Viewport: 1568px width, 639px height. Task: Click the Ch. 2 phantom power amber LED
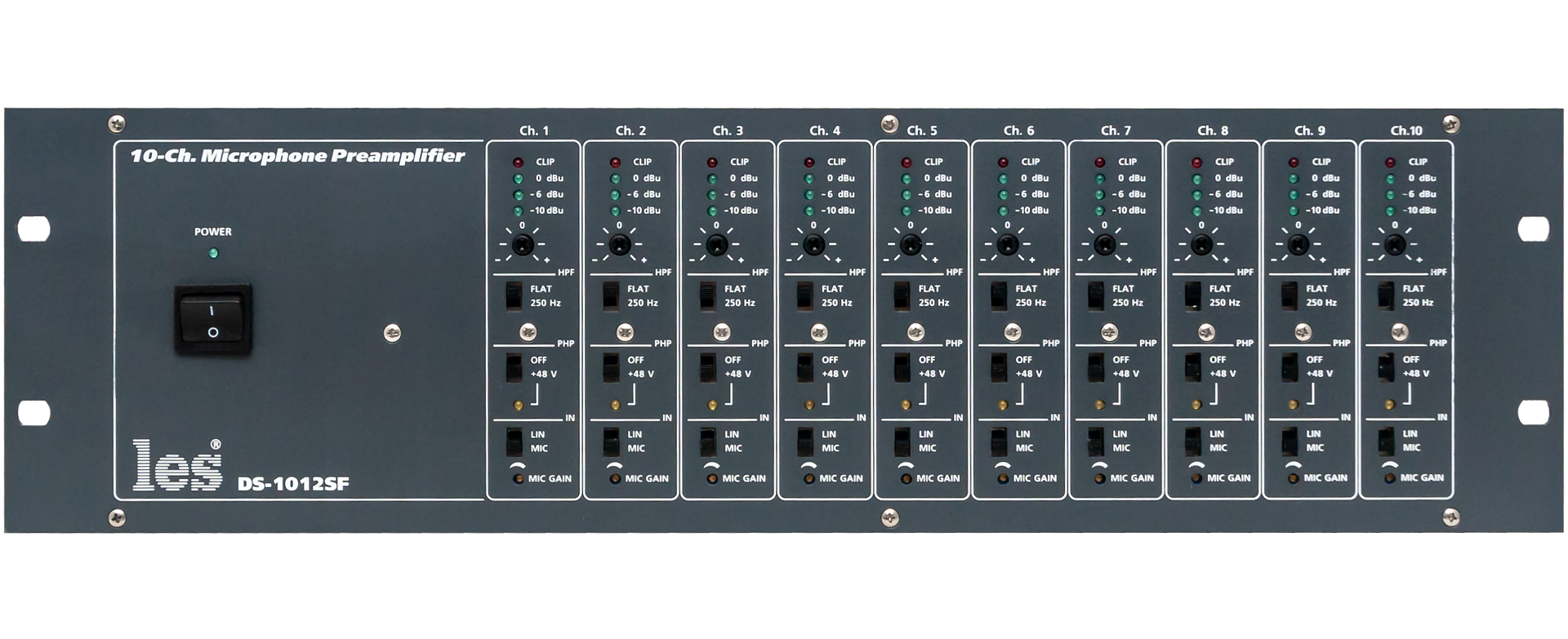click(x=615, y=405)
